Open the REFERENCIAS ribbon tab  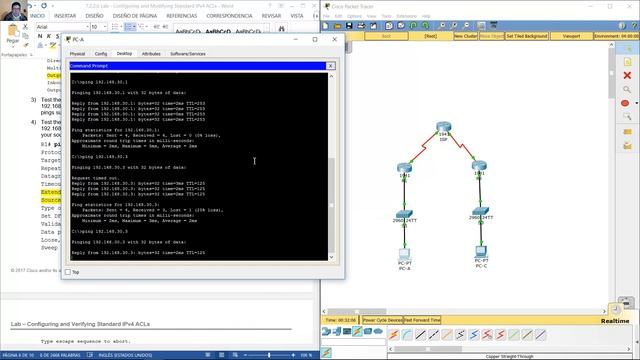click(182, 16)
